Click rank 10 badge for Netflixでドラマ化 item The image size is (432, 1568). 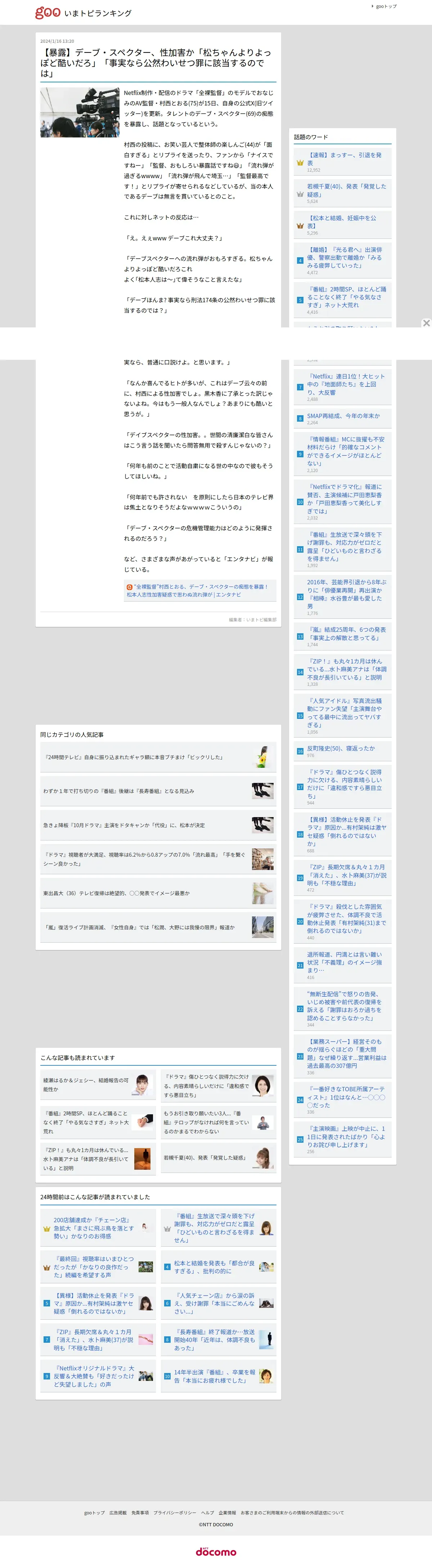300,502
